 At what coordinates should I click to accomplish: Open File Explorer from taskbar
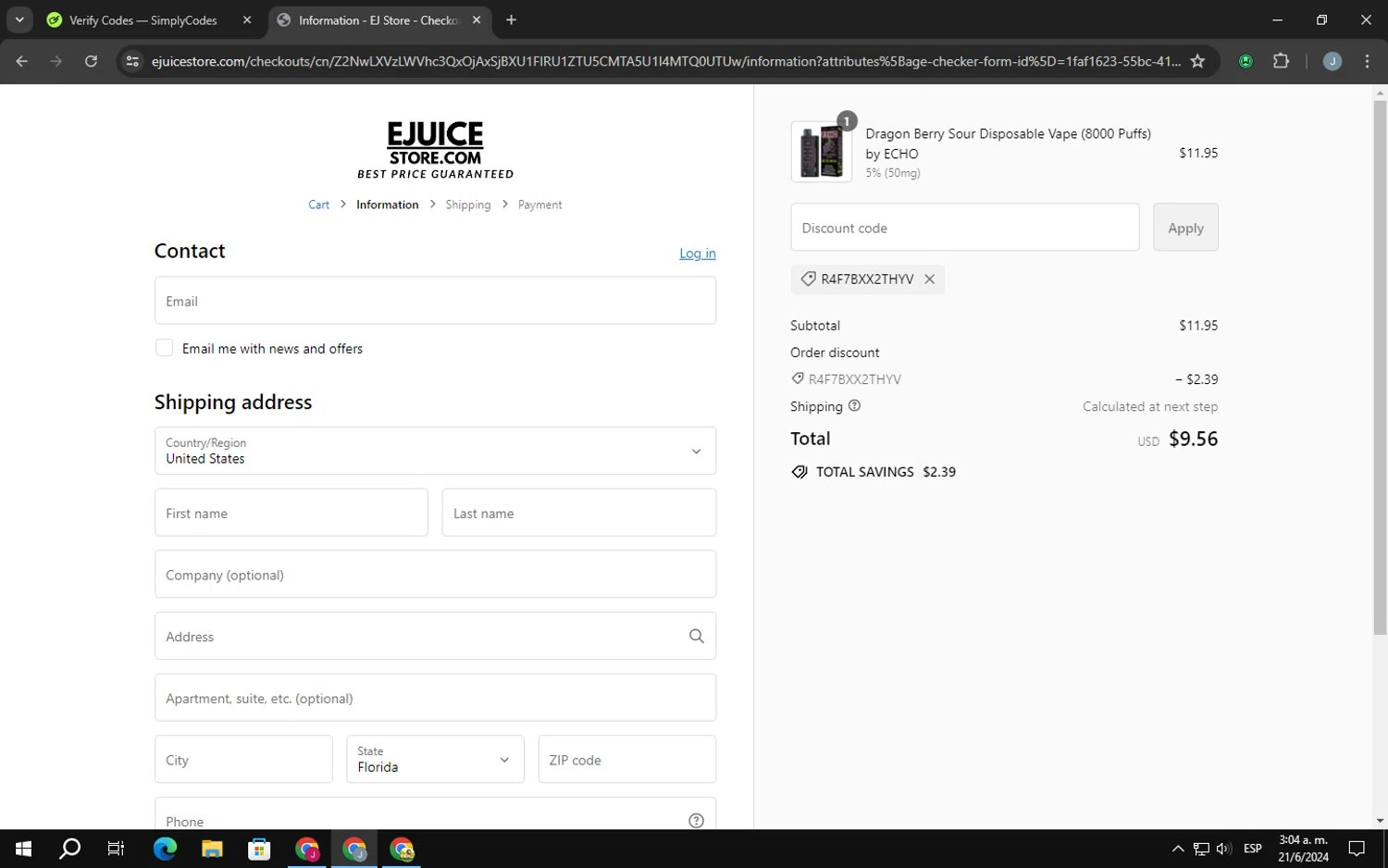[x=212, y=849]
